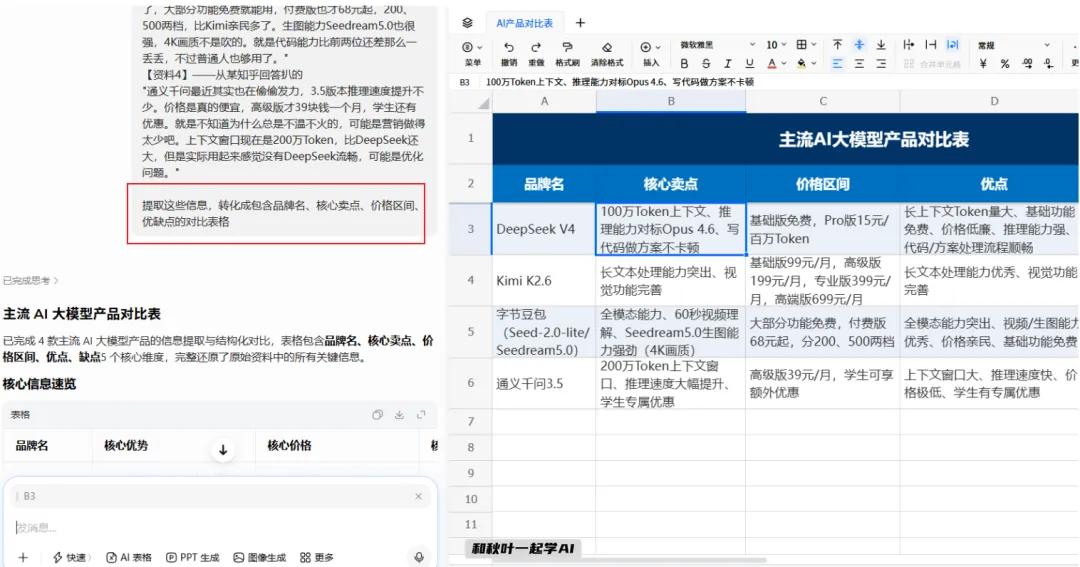Image resolution: width=1080 pixels, height=567 pixels.
Task: Expand the 已完成思考 thinking section
Action: click(30, 280)
